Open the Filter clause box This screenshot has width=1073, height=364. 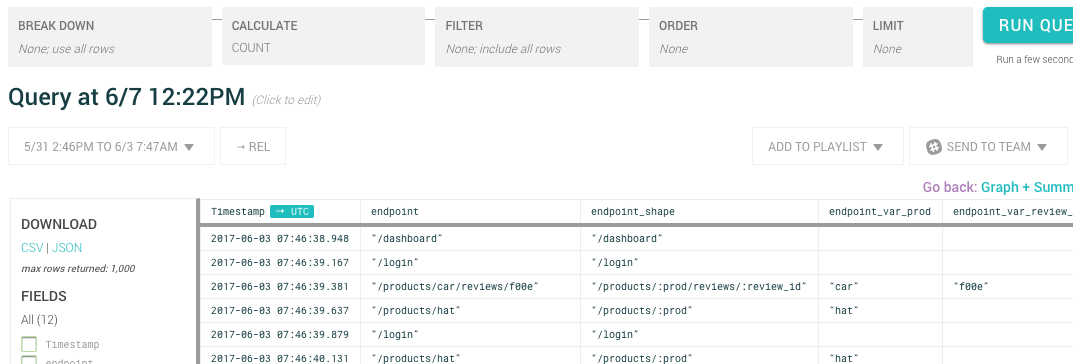click(x=536, y=37)
